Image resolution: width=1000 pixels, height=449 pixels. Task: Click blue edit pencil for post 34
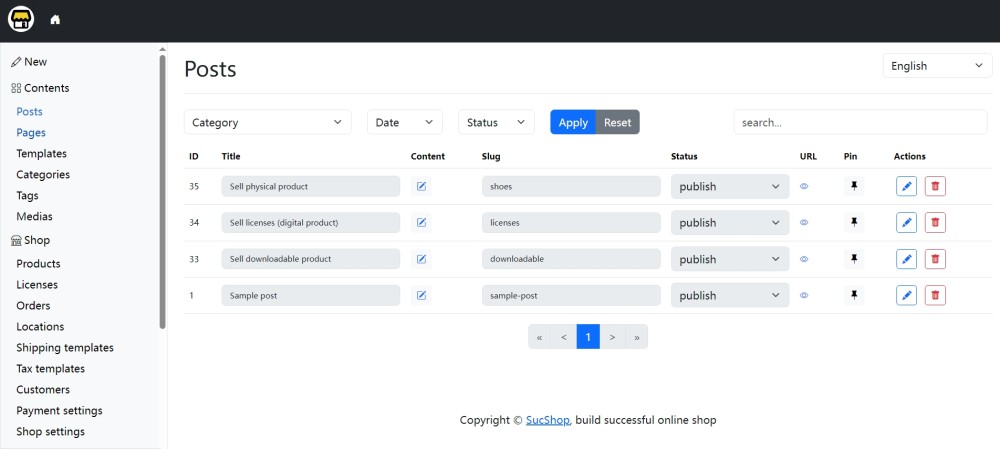pos(906,222)
